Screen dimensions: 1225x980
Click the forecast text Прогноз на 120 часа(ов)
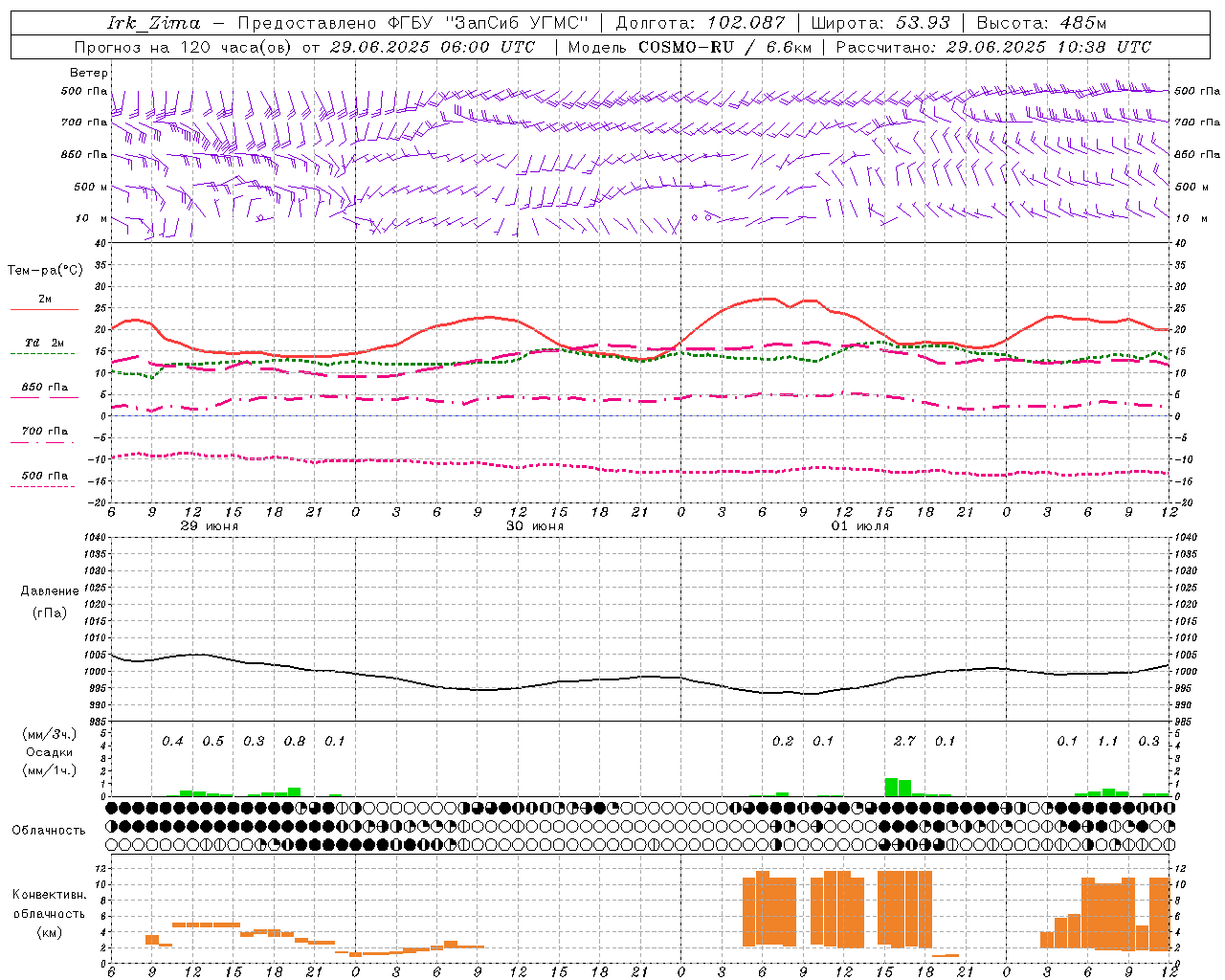[x=185, y=47]
